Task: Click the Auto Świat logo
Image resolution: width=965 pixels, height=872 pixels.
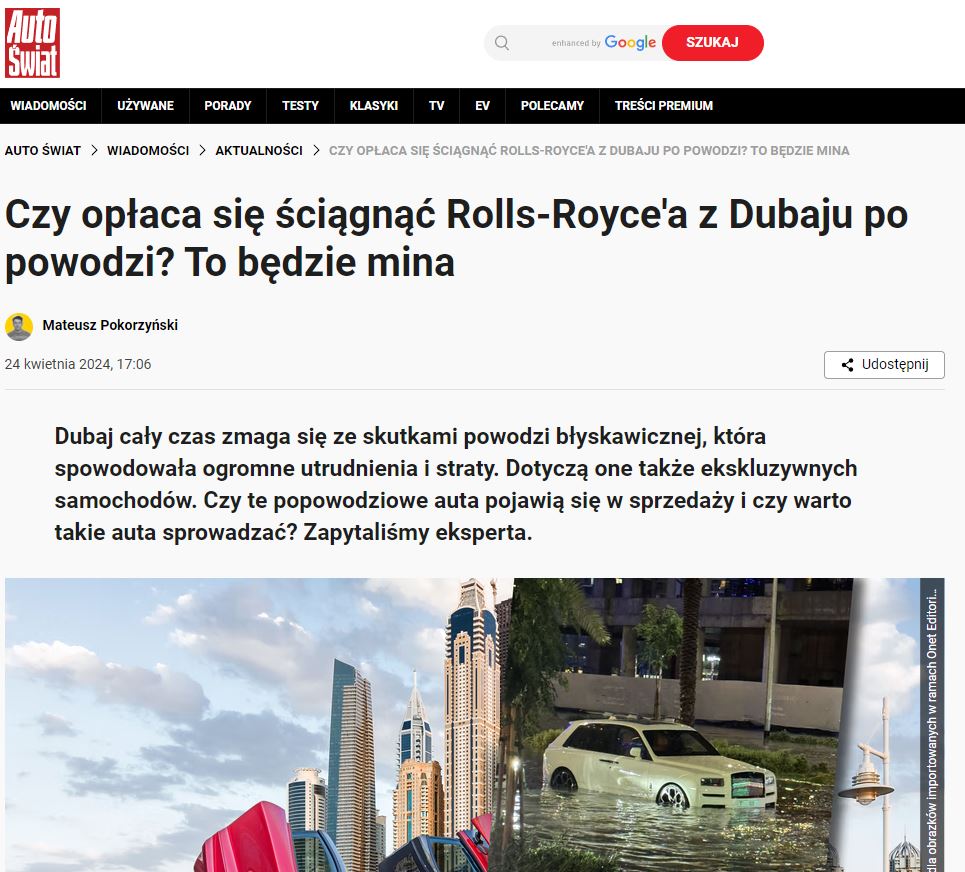Action: coord(33,43)
